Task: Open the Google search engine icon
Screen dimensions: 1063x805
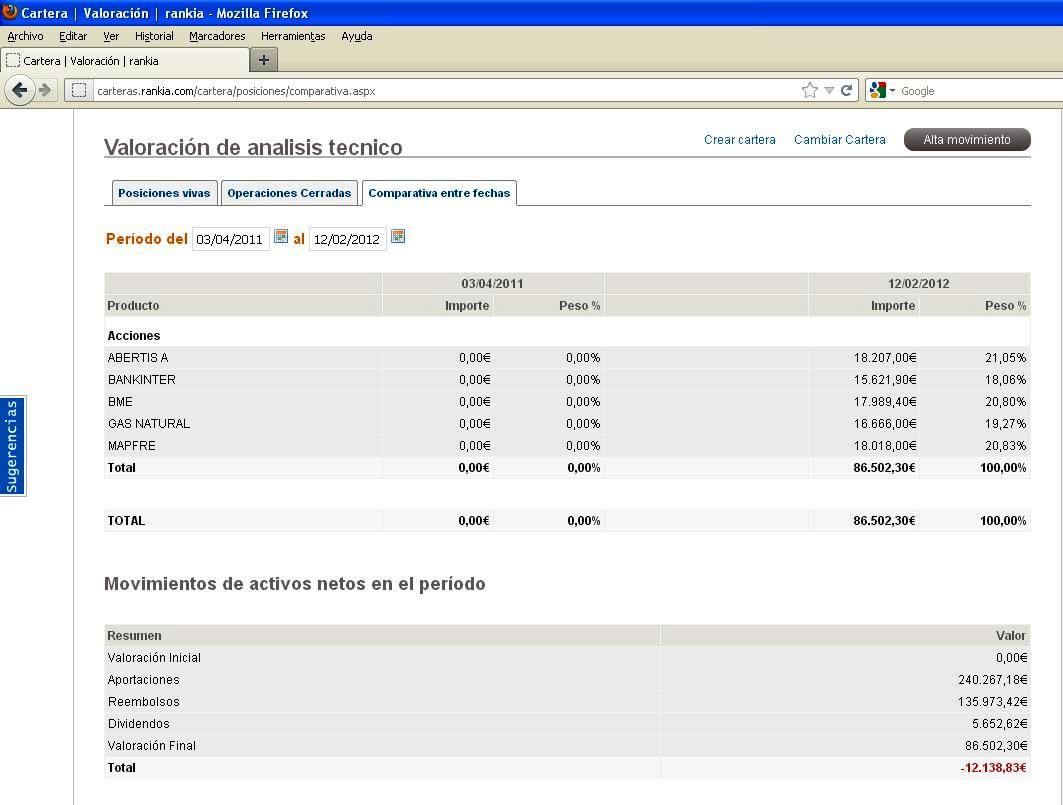Action: pos(877,90)
